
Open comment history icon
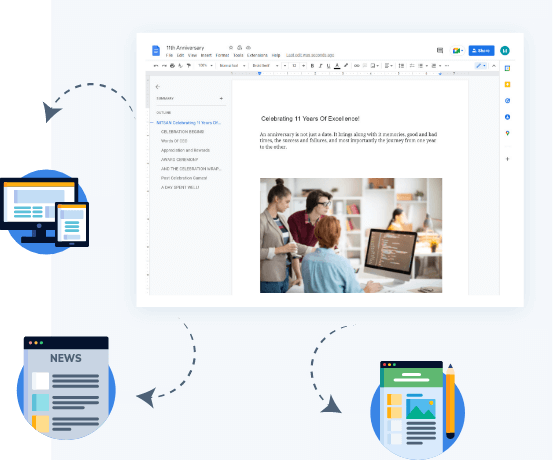(x=440, y=51)
